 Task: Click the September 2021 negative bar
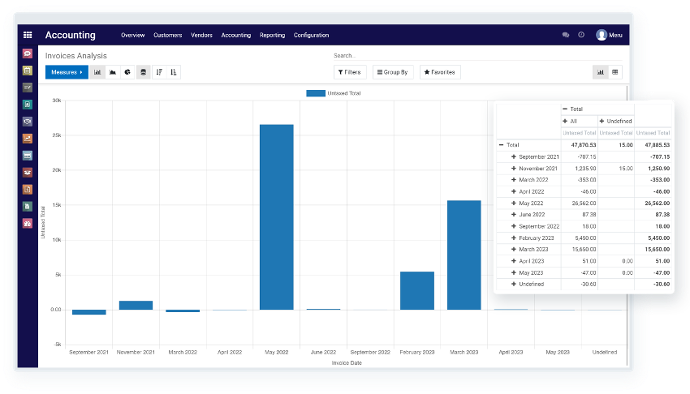(x=89, y=312)
